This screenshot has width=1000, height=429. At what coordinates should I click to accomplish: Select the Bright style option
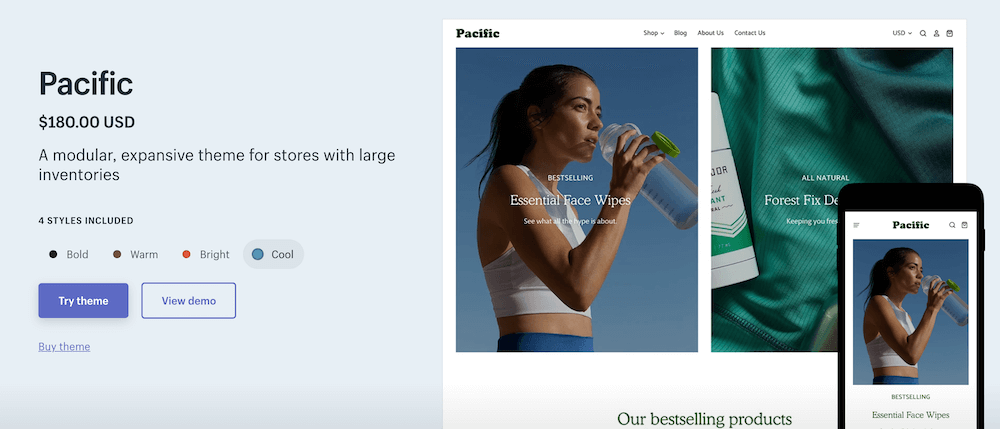pos(205,254)
